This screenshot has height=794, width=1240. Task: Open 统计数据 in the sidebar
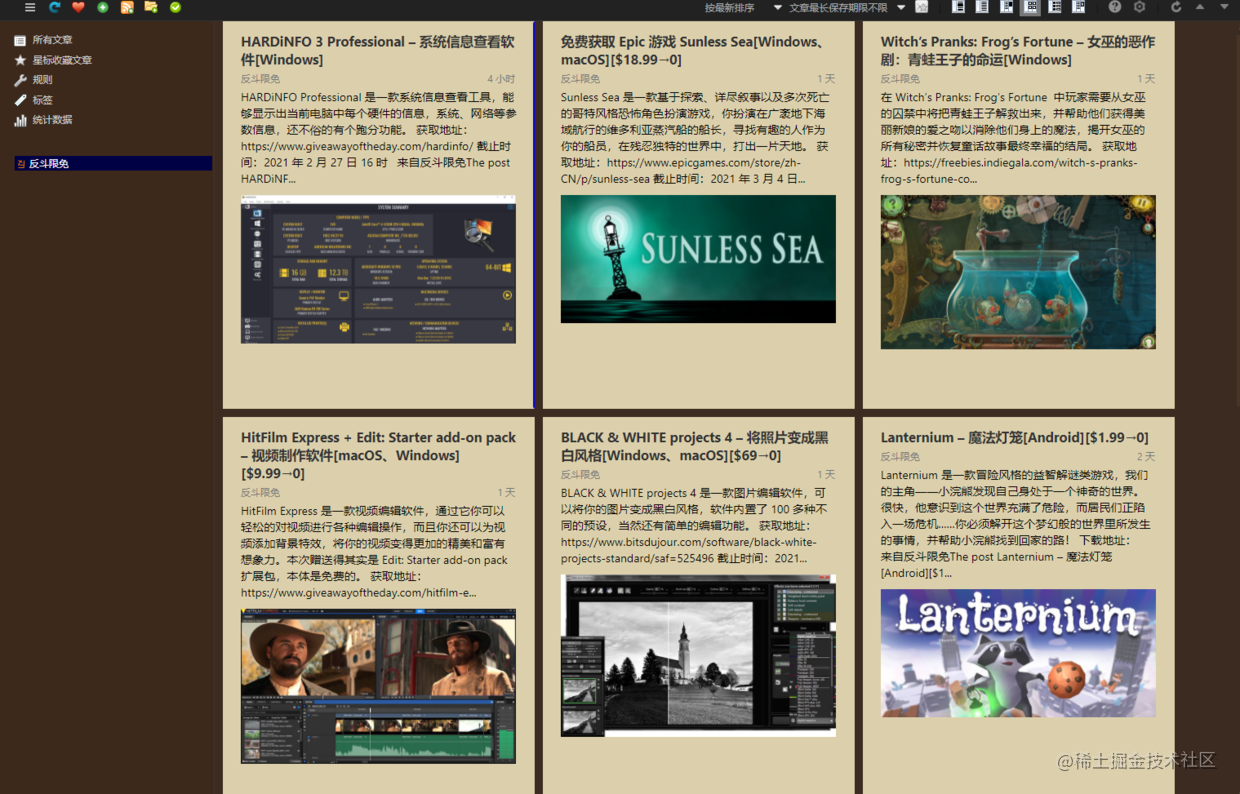[52, 120]
